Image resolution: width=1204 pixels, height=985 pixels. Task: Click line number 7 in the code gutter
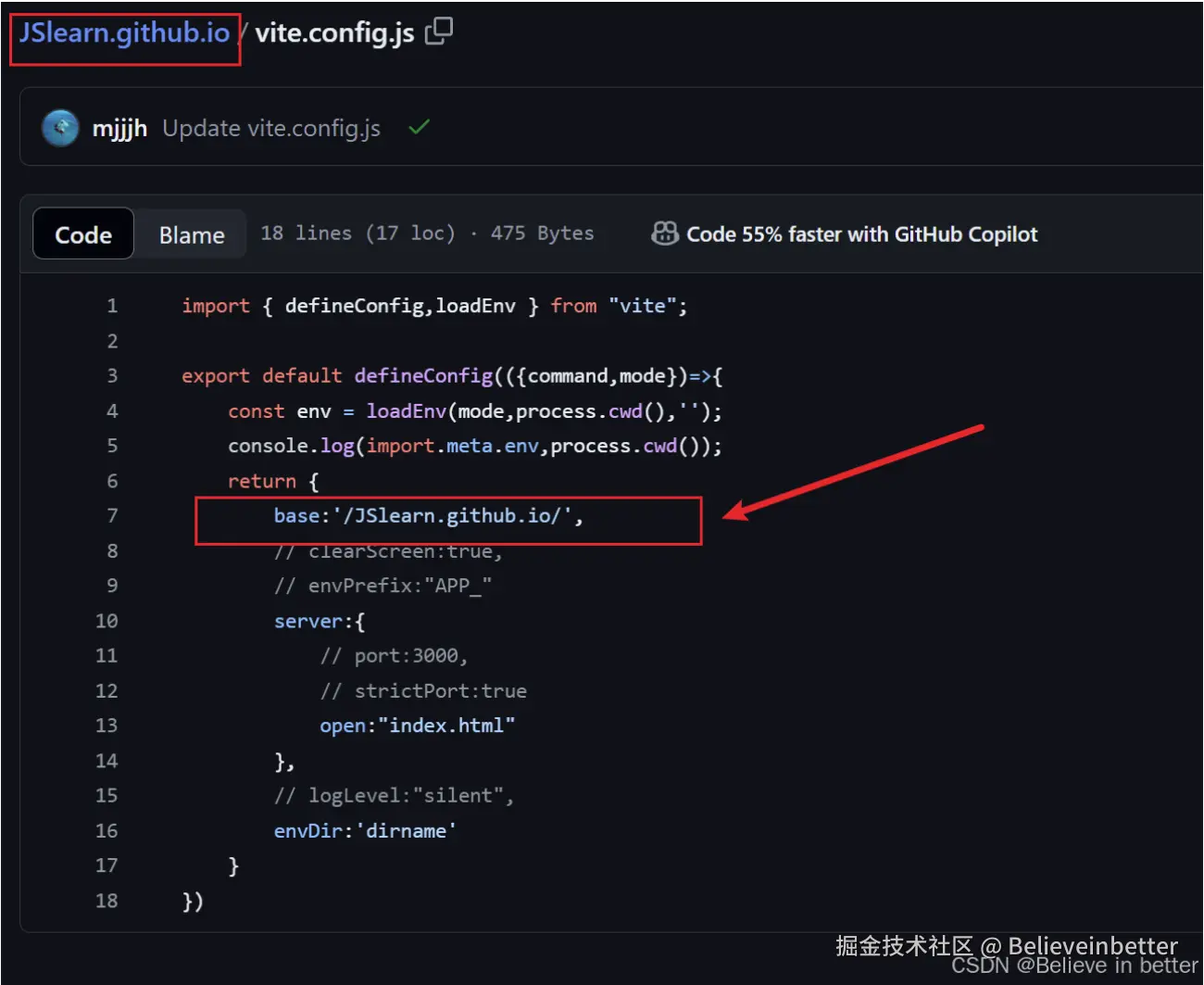pyautogui.click(x=112, y=515)
